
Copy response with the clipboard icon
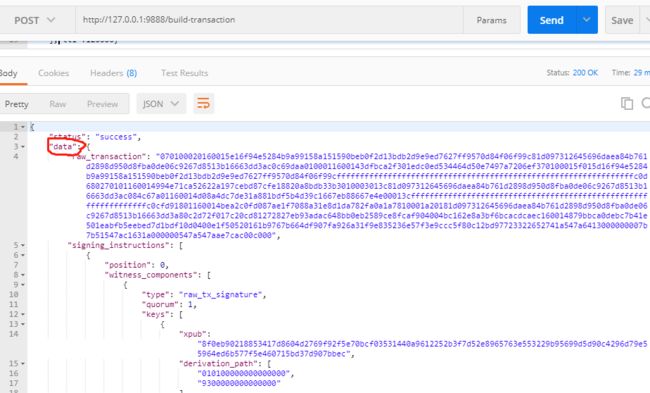tap(626, 103)
